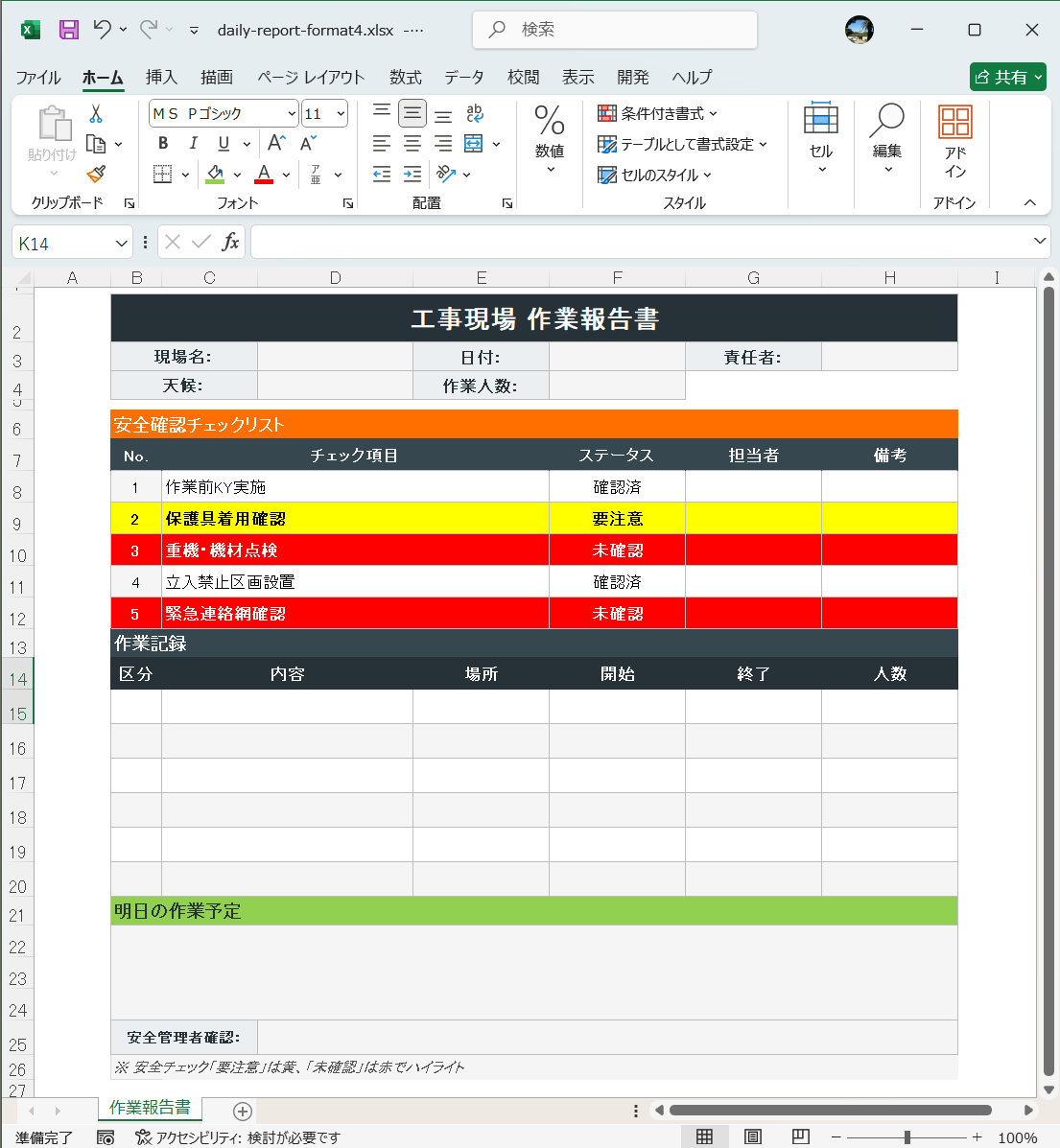Toggle middle vertical alignment
The image size is (1060, 1148).
click(x=412, y=113)
